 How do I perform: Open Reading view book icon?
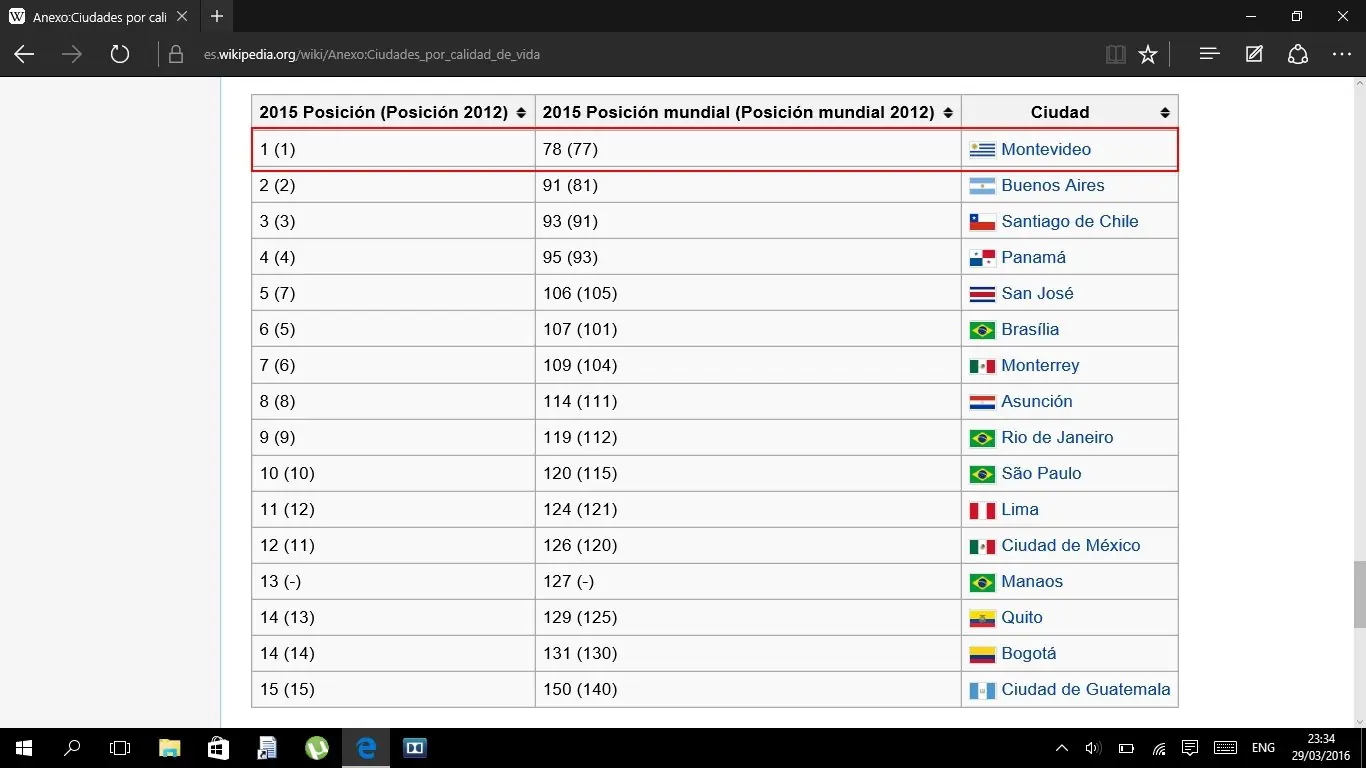(x=1116, y=54)
